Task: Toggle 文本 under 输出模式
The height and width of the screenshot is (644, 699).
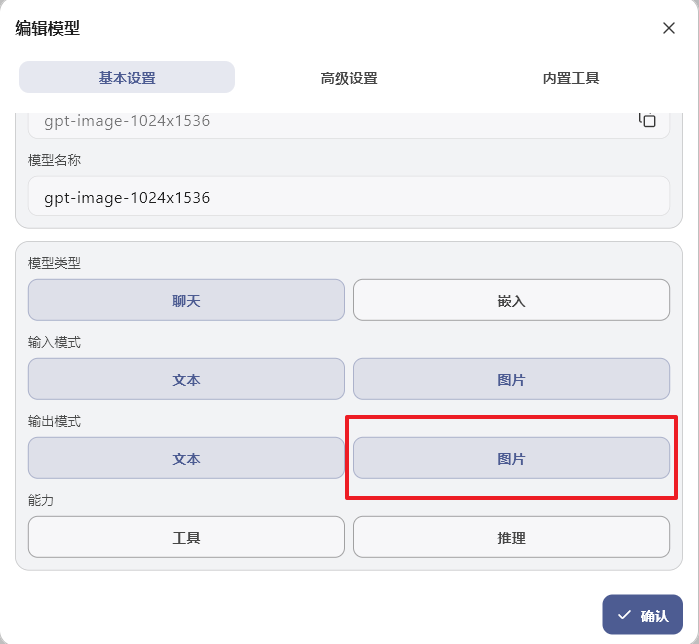Action: click(186, 458)
